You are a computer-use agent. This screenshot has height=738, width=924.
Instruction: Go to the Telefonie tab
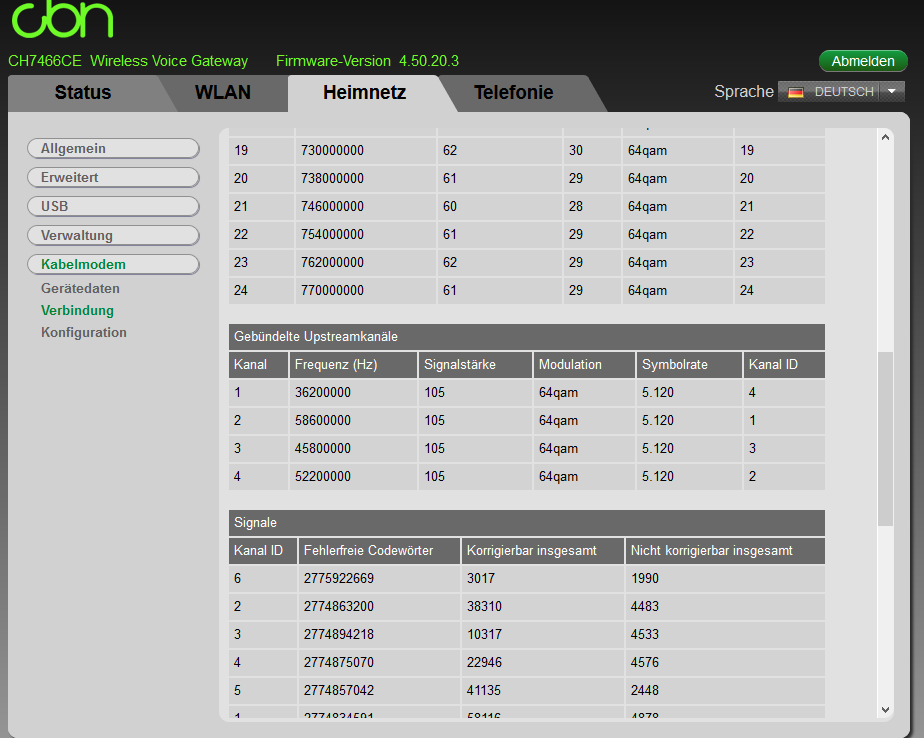pyautogui.click(x=513, y=93)
